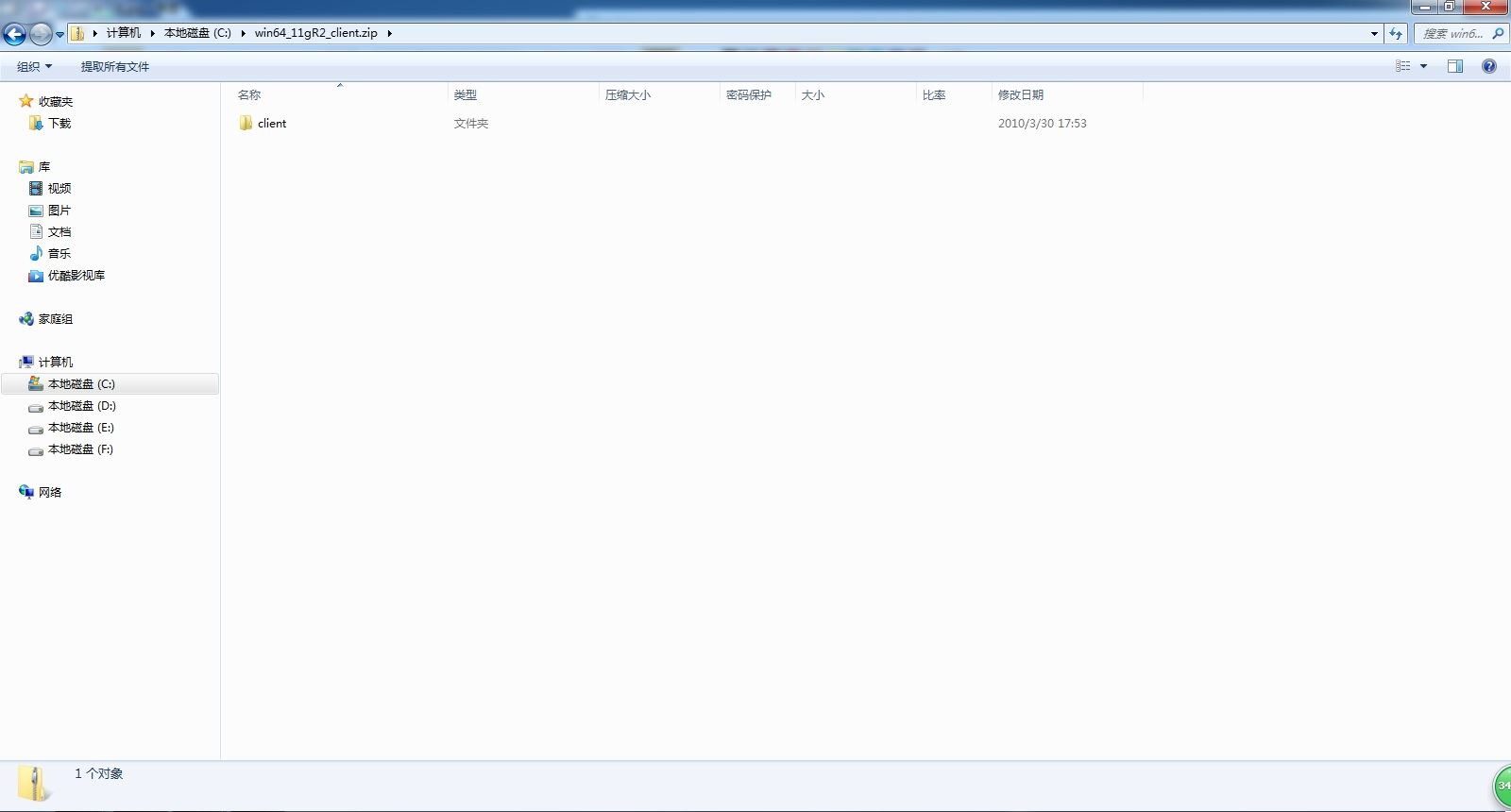Screen dimensions: 1511x812
Task: Open 下载 in favorites
Action: (59, 123)
